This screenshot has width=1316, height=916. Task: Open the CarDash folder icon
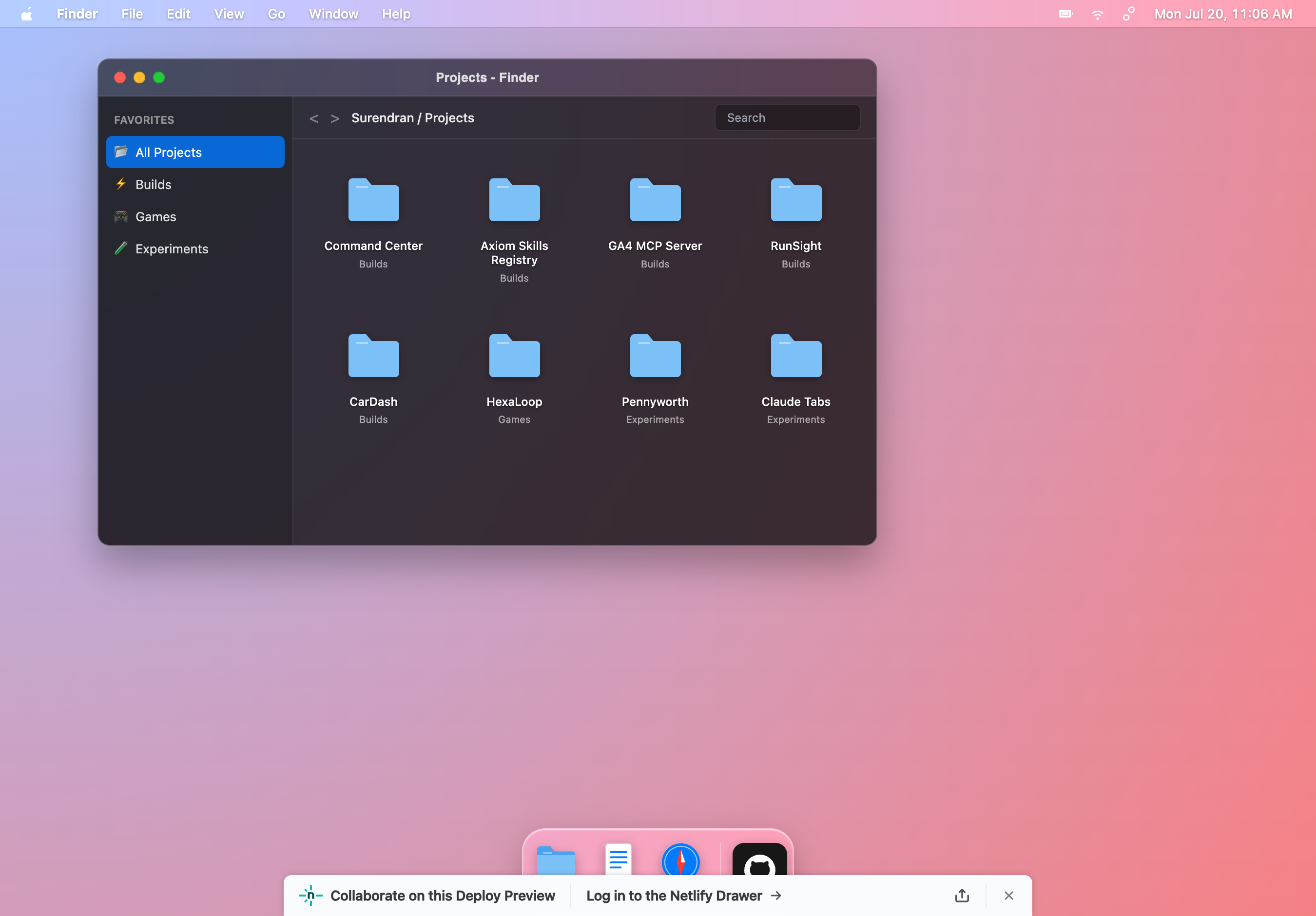point(373,355)
